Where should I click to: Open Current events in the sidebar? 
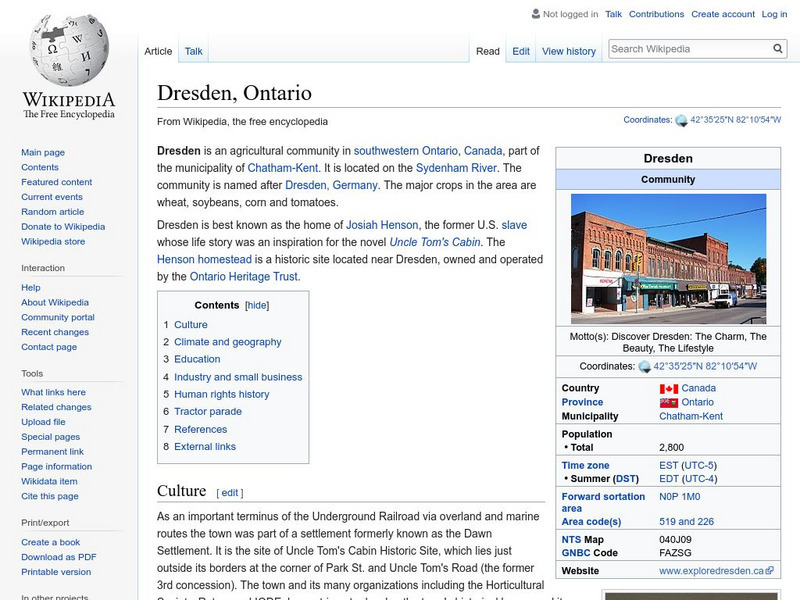pos(52,196)
